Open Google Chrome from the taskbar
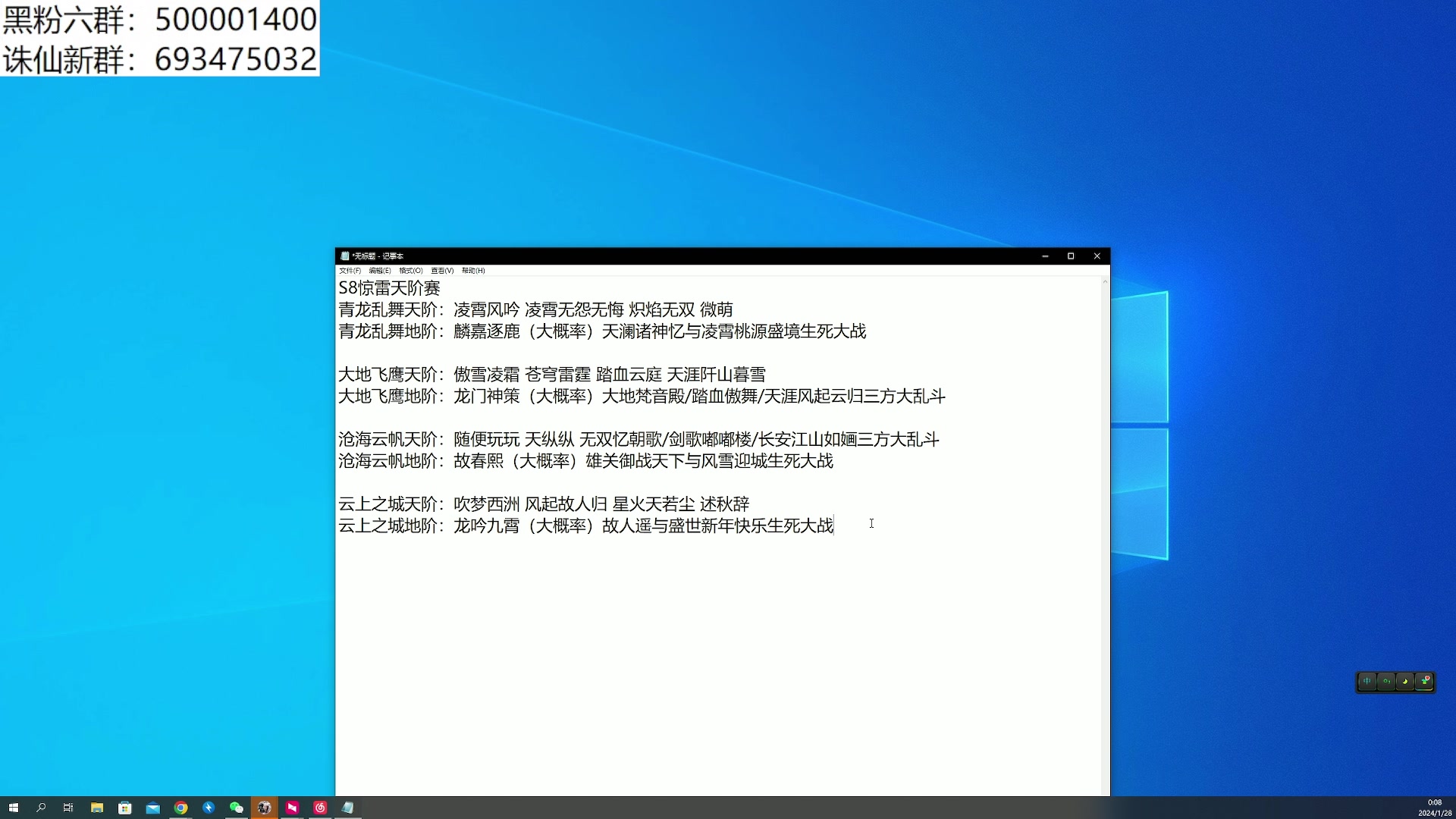This screenshot has width=1456, height=819. pyautogui.click(x=180, y=808)
